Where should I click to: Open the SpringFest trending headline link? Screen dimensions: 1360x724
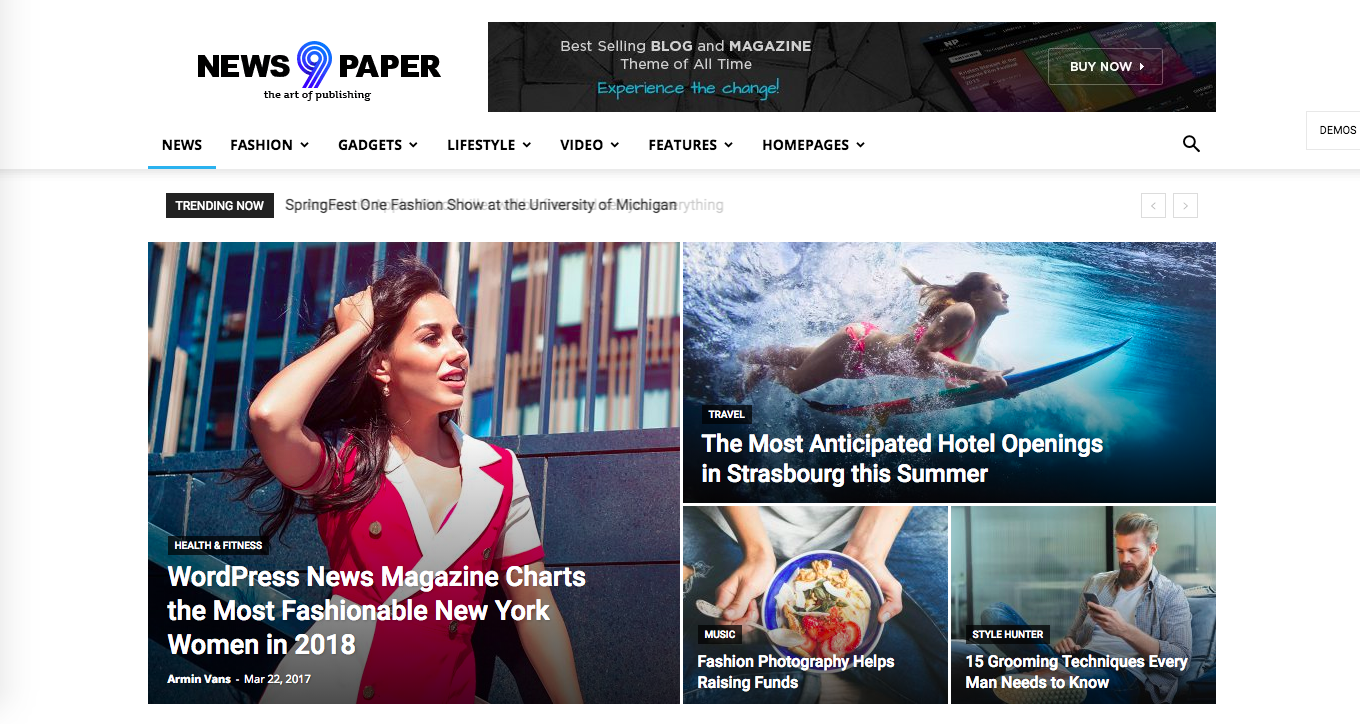[x=481, y=205]
